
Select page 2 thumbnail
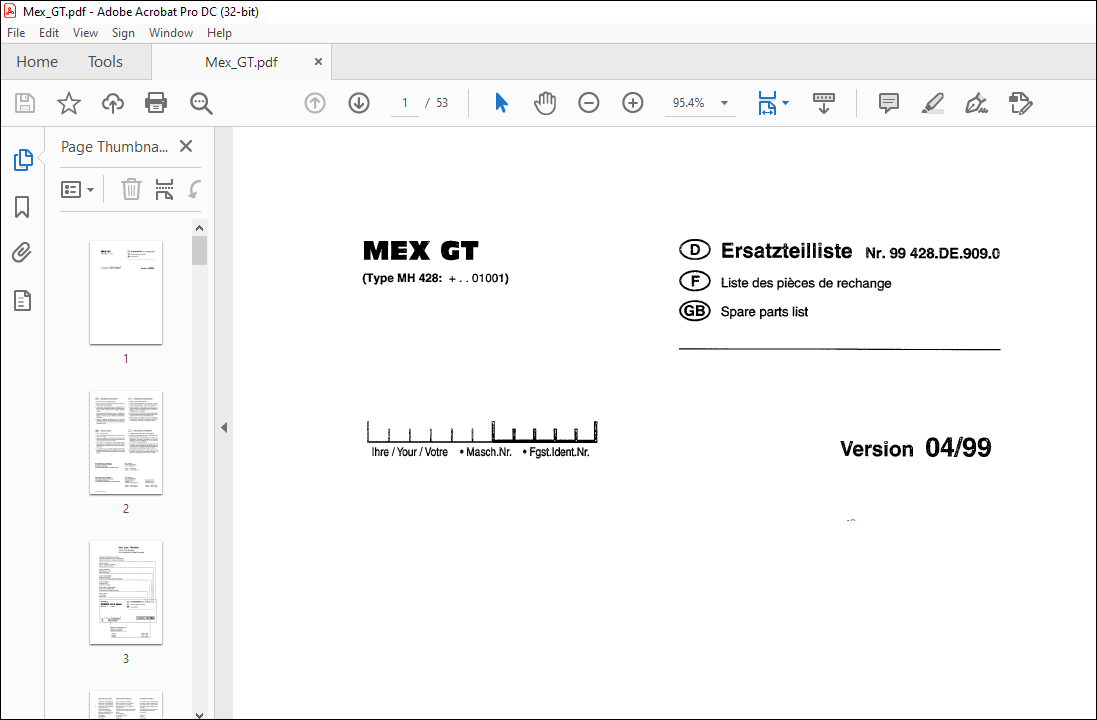point(126,443)
